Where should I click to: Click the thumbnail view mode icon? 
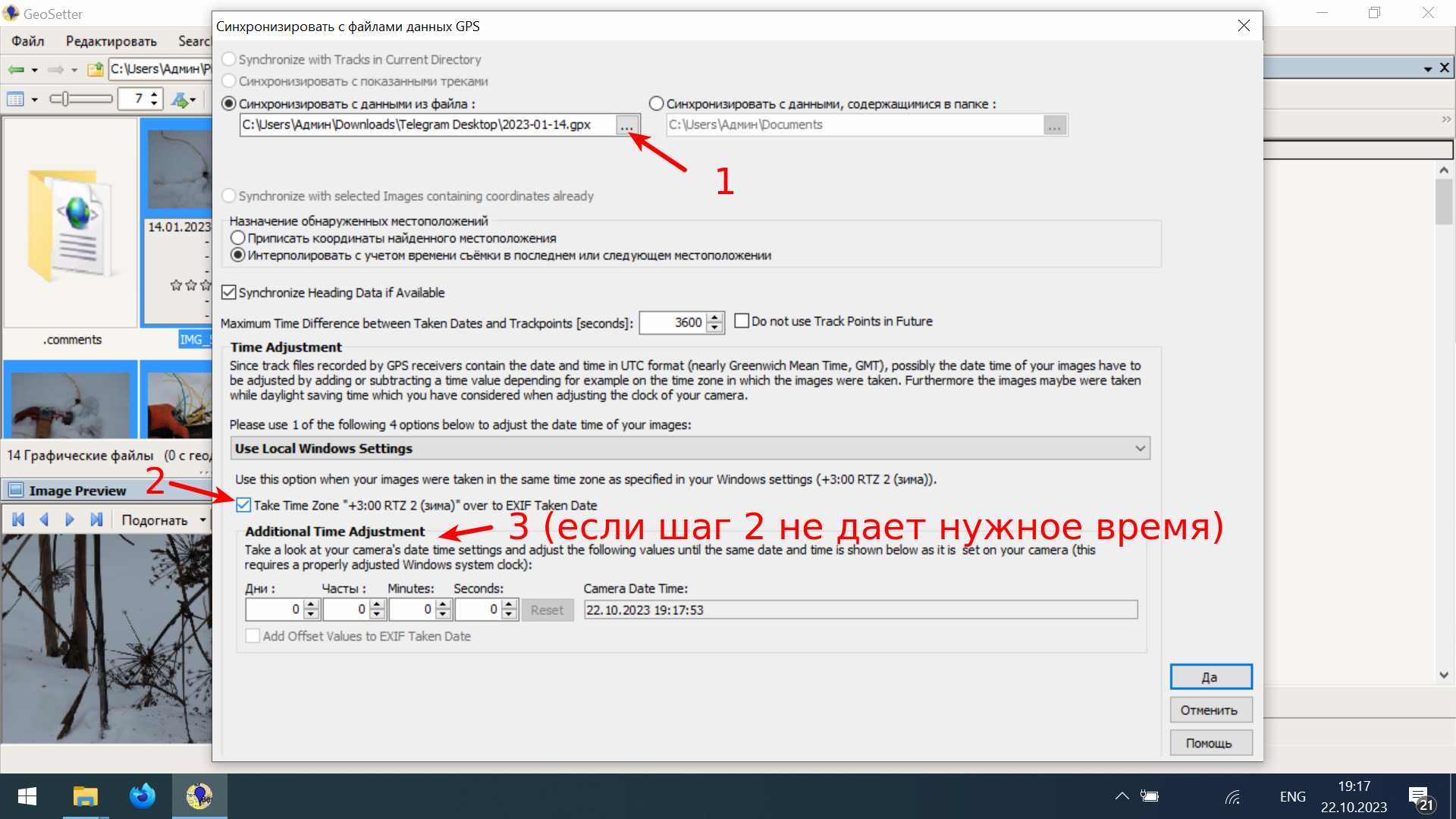(16, 99)
